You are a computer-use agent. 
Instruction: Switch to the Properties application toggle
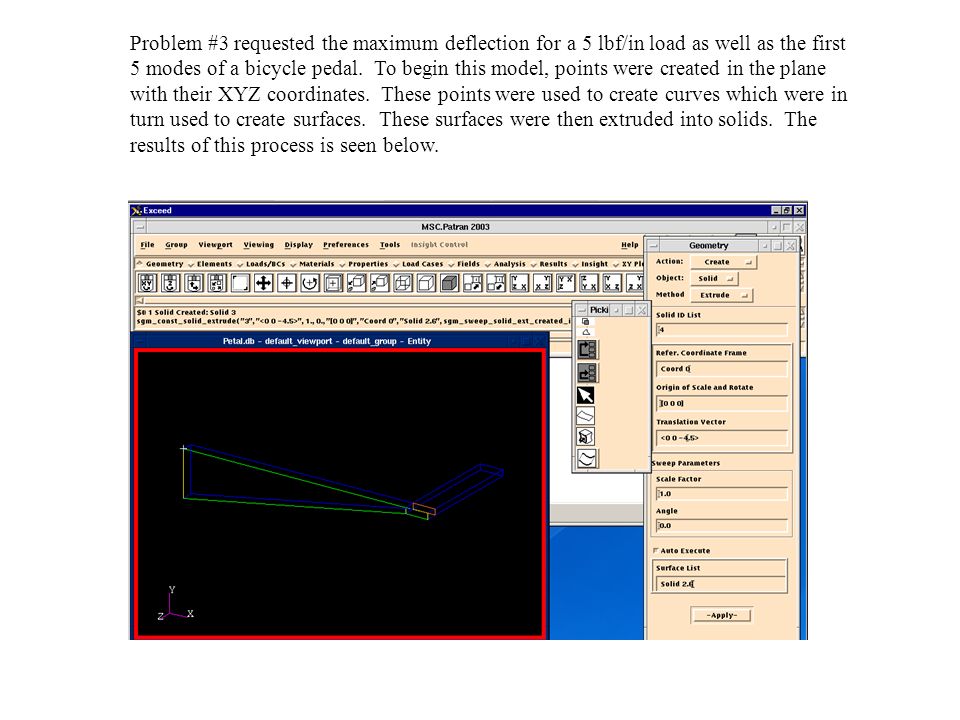point(364,264)
